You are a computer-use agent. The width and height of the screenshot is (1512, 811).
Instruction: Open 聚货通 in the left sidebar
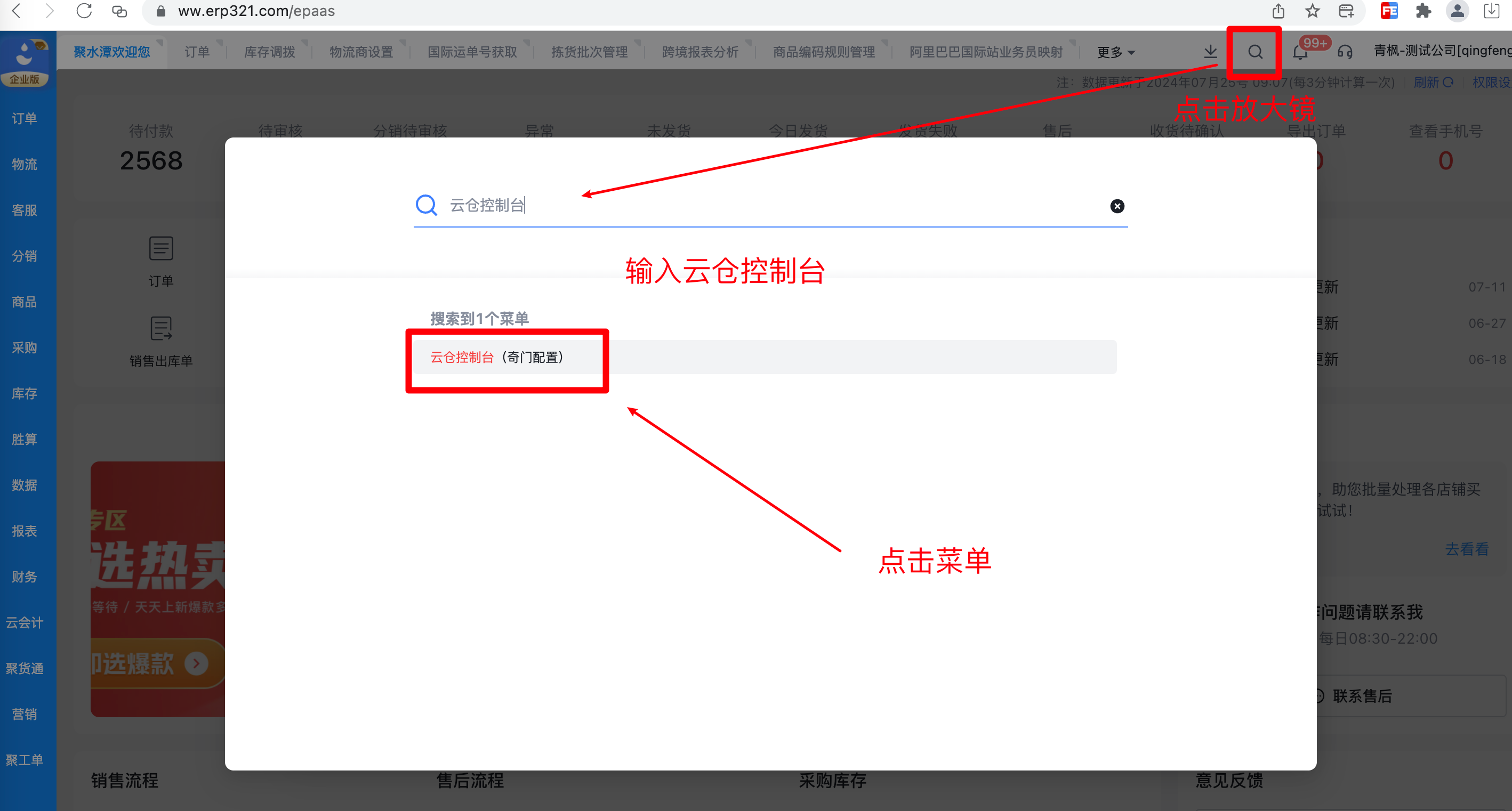point(25,668)
